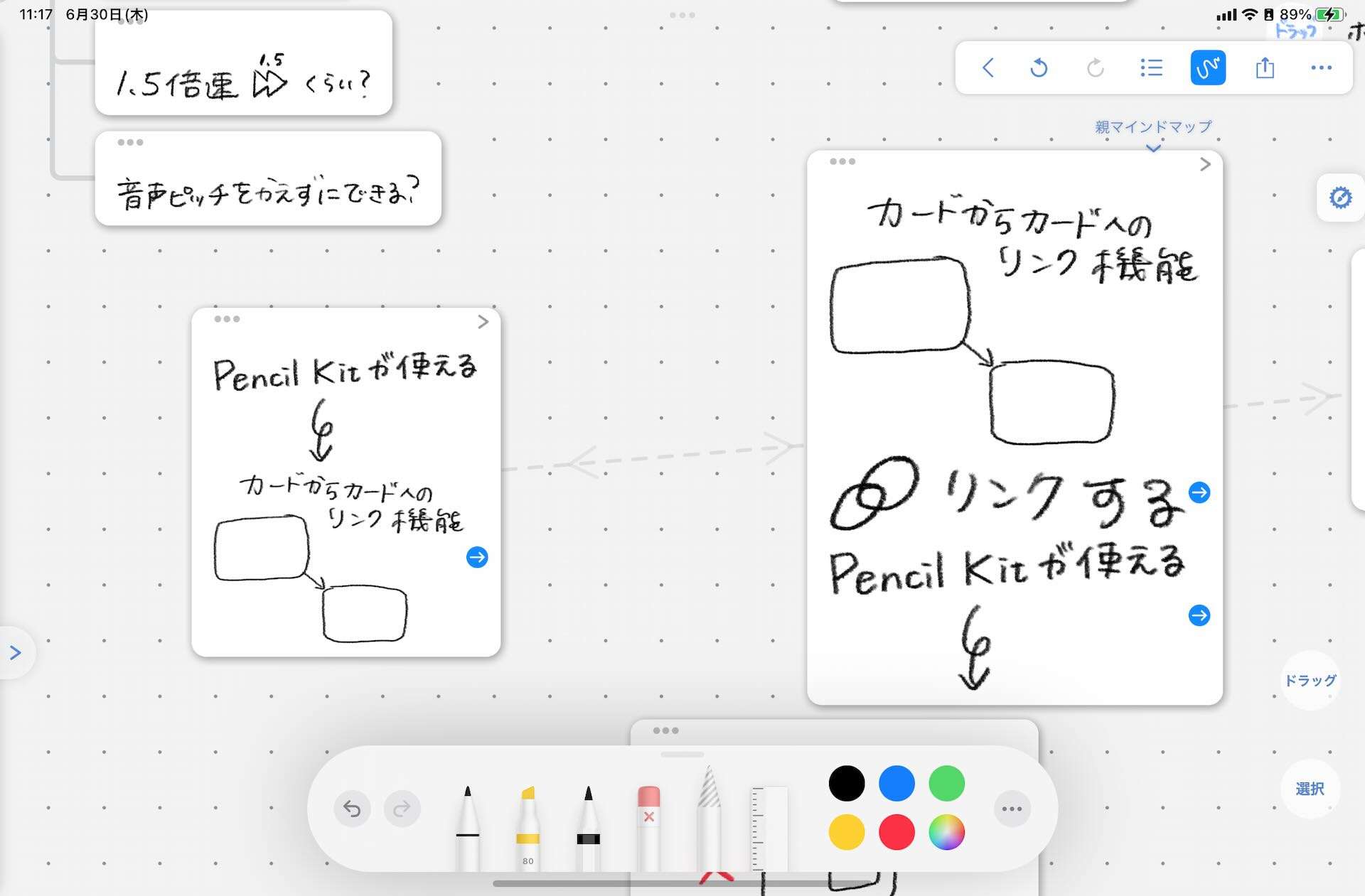Image resolution: width=1365 pixels, height=896 pixels.
Task: Select the eraser tool
Action: [x=648, y=828]
